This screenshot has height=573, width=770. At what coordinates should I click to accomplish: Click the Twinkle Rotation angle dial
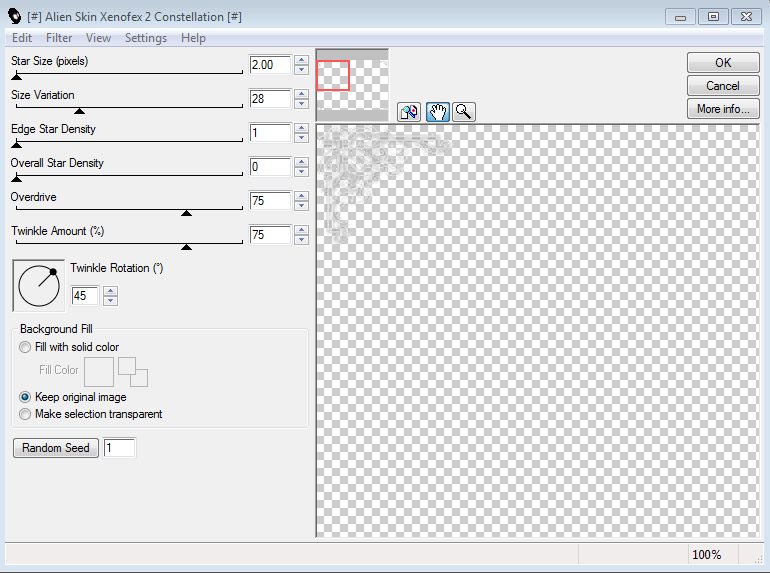(39, 285)
